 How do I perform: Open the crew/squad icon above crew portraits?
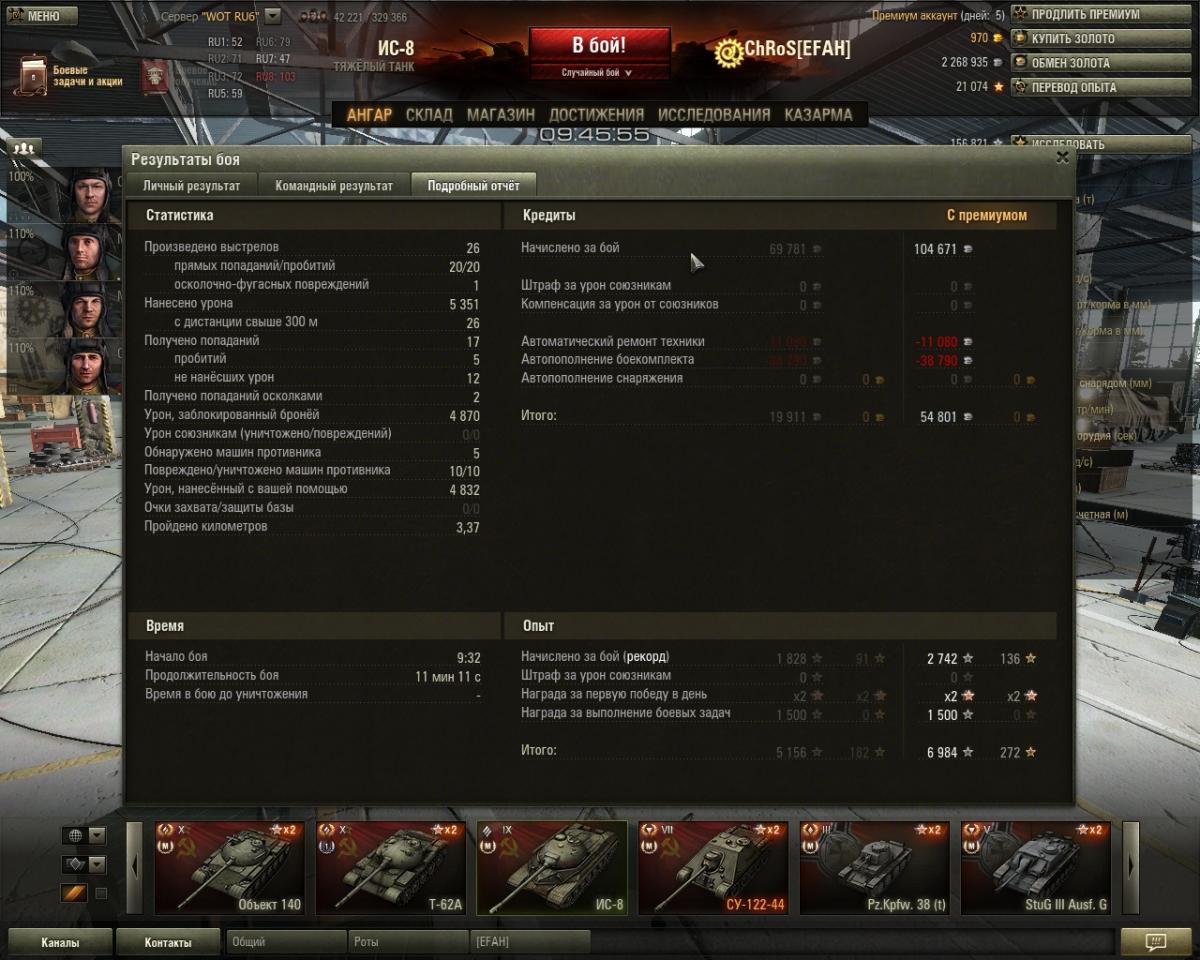click(25, 148)
